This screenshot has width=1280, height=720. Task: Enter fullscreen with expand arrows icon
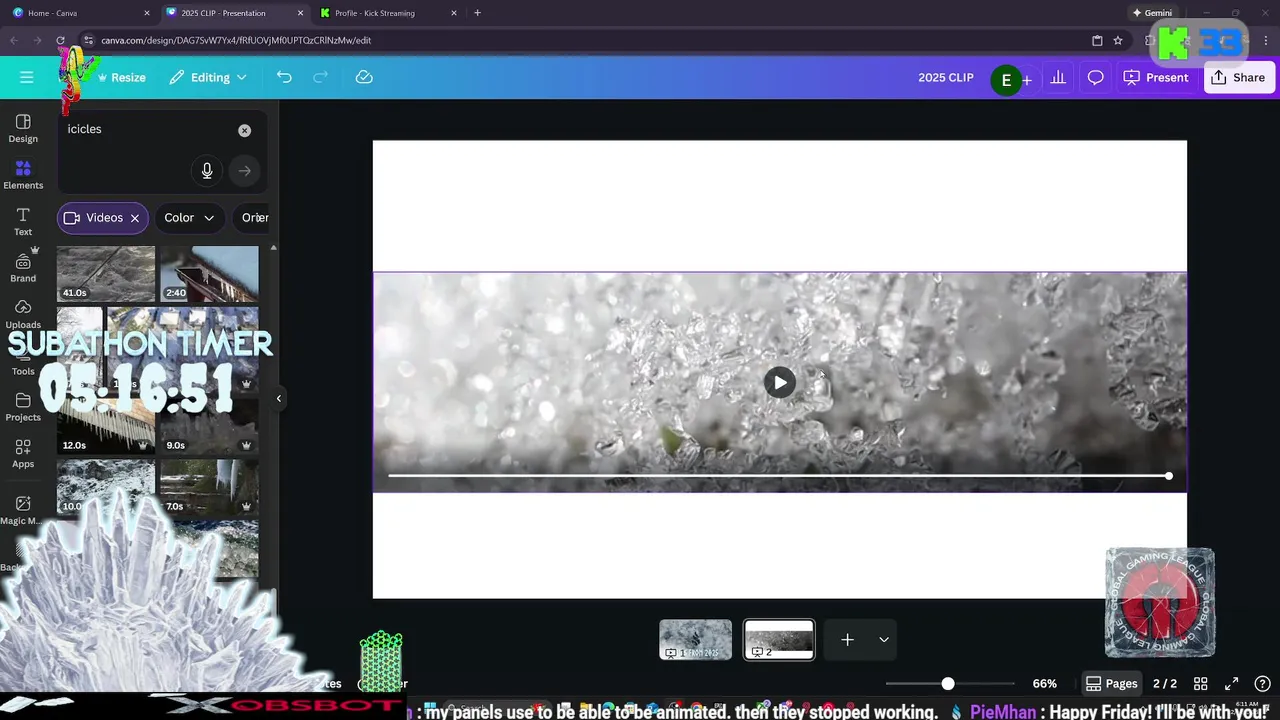(x=1232, y=684)
